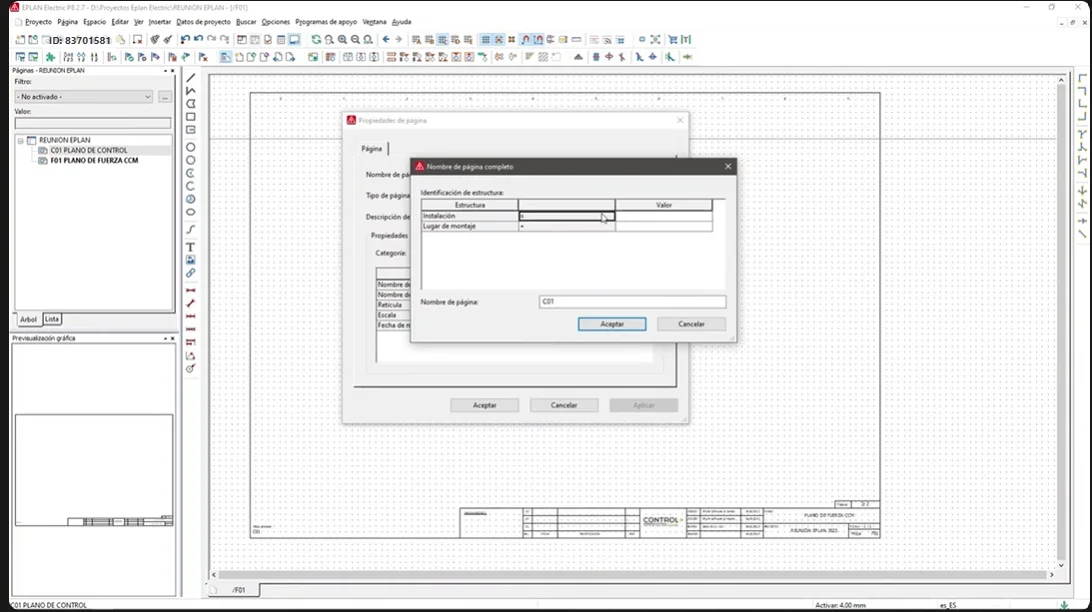Select the Hyperlink tool

pyautogui.click(x=190, y=273)
